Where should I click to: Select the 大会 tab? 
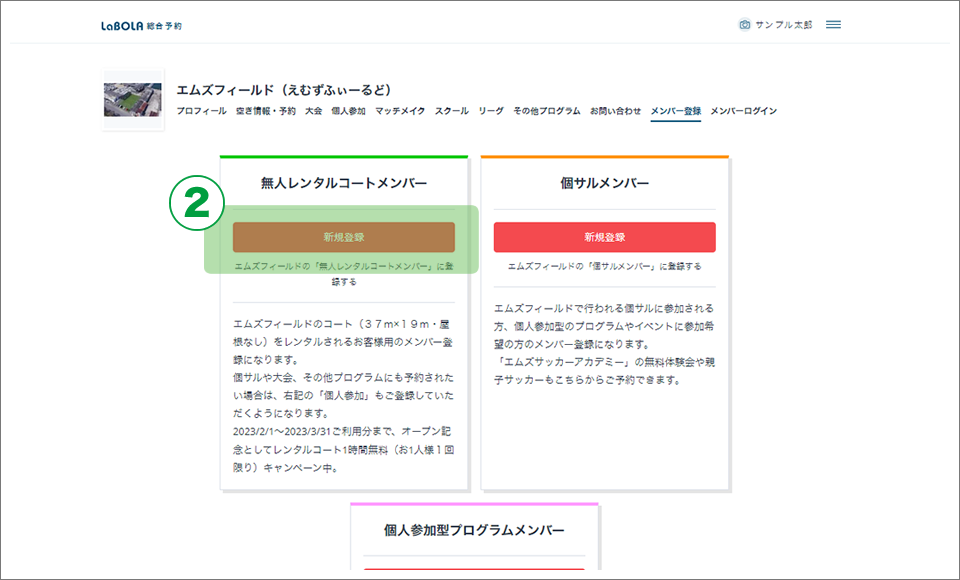[x=313, y=111]
